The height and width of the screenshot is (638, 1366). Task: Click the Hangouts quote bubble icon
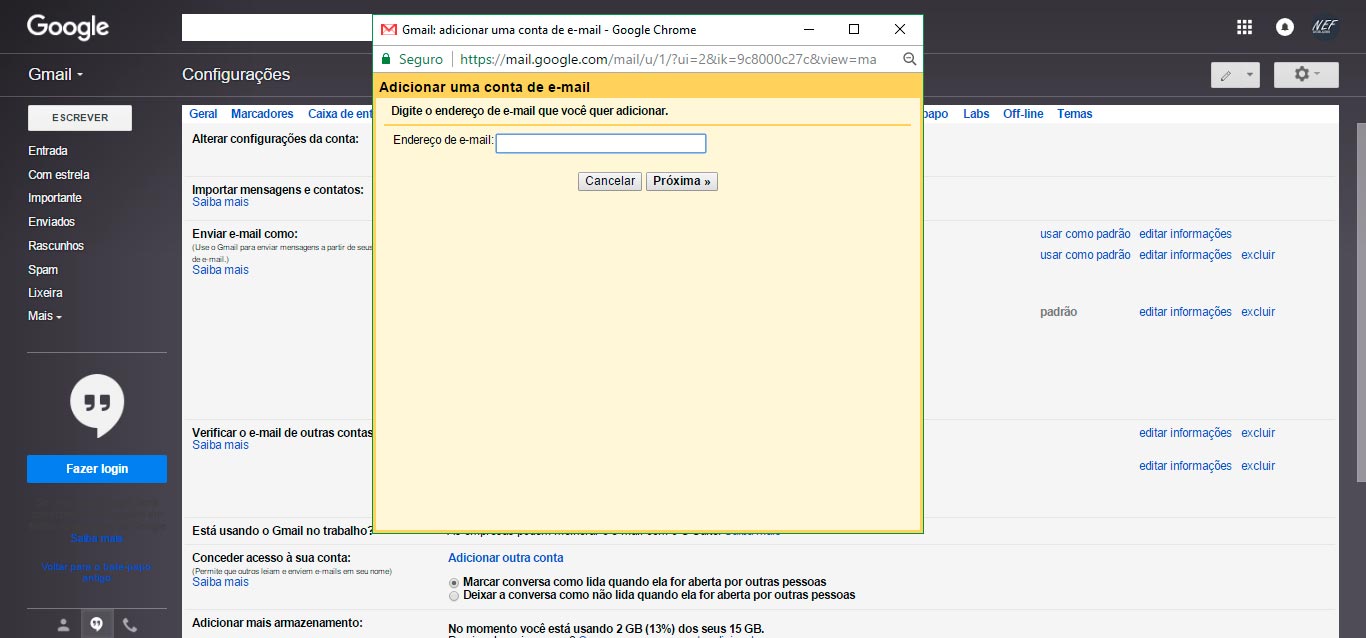[97, 405]
